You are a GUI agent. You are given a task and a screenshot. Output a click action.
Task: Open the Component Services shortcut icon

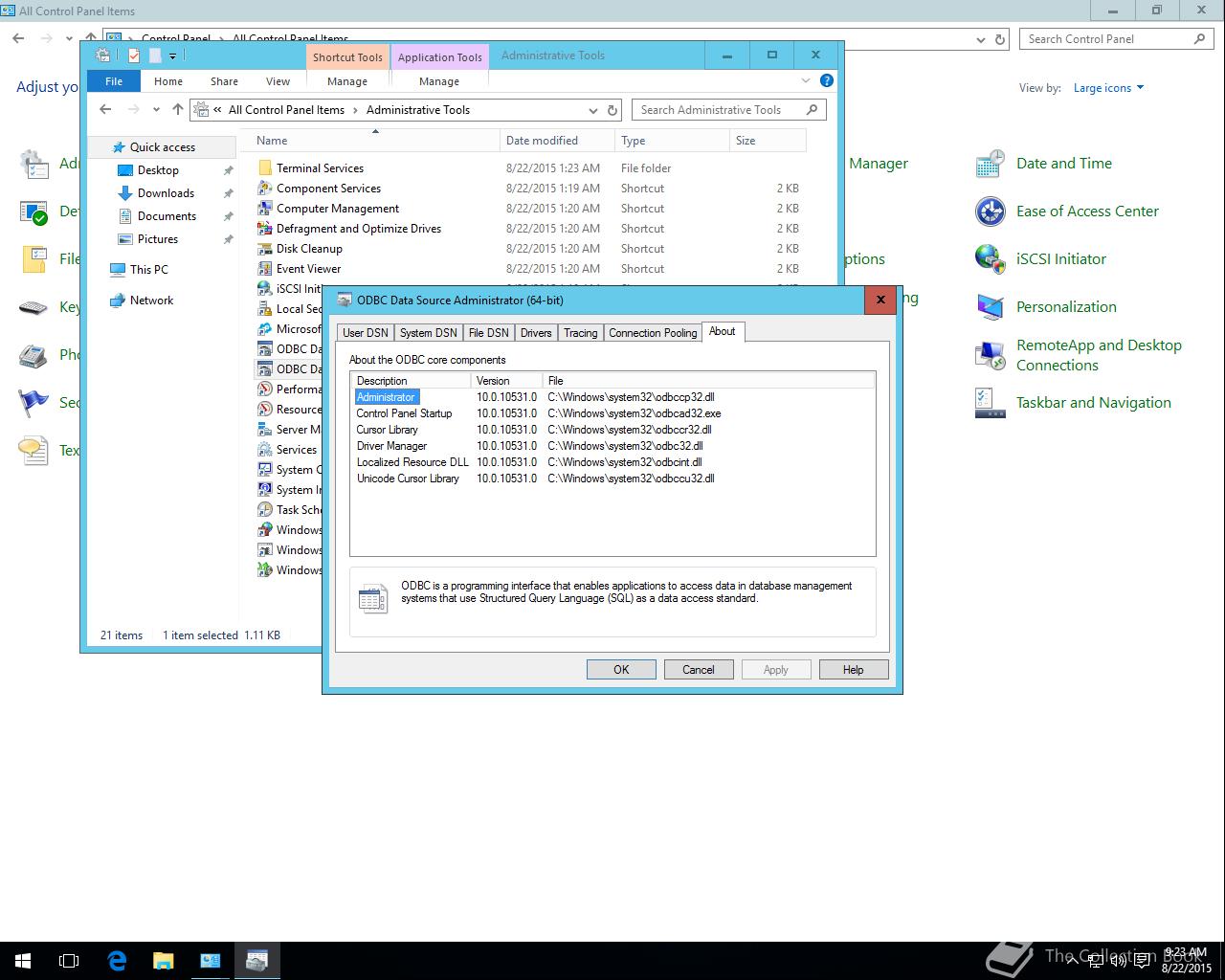pyautogui.click(x=265, y=189)
